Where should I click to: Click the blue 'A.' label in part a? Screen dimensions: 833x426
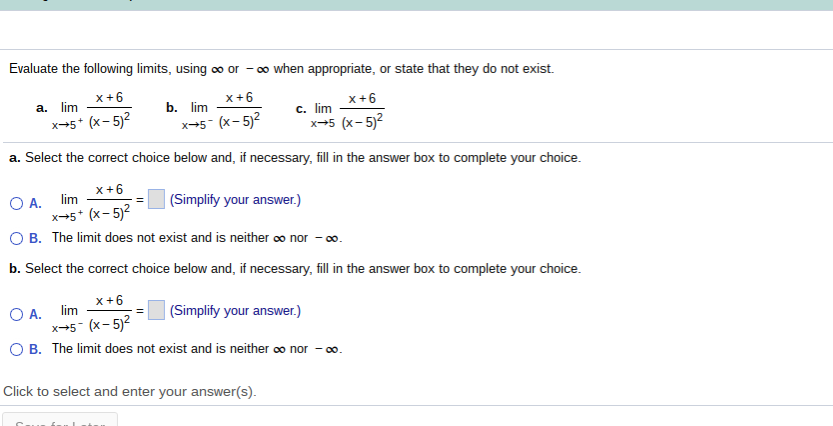36,203
